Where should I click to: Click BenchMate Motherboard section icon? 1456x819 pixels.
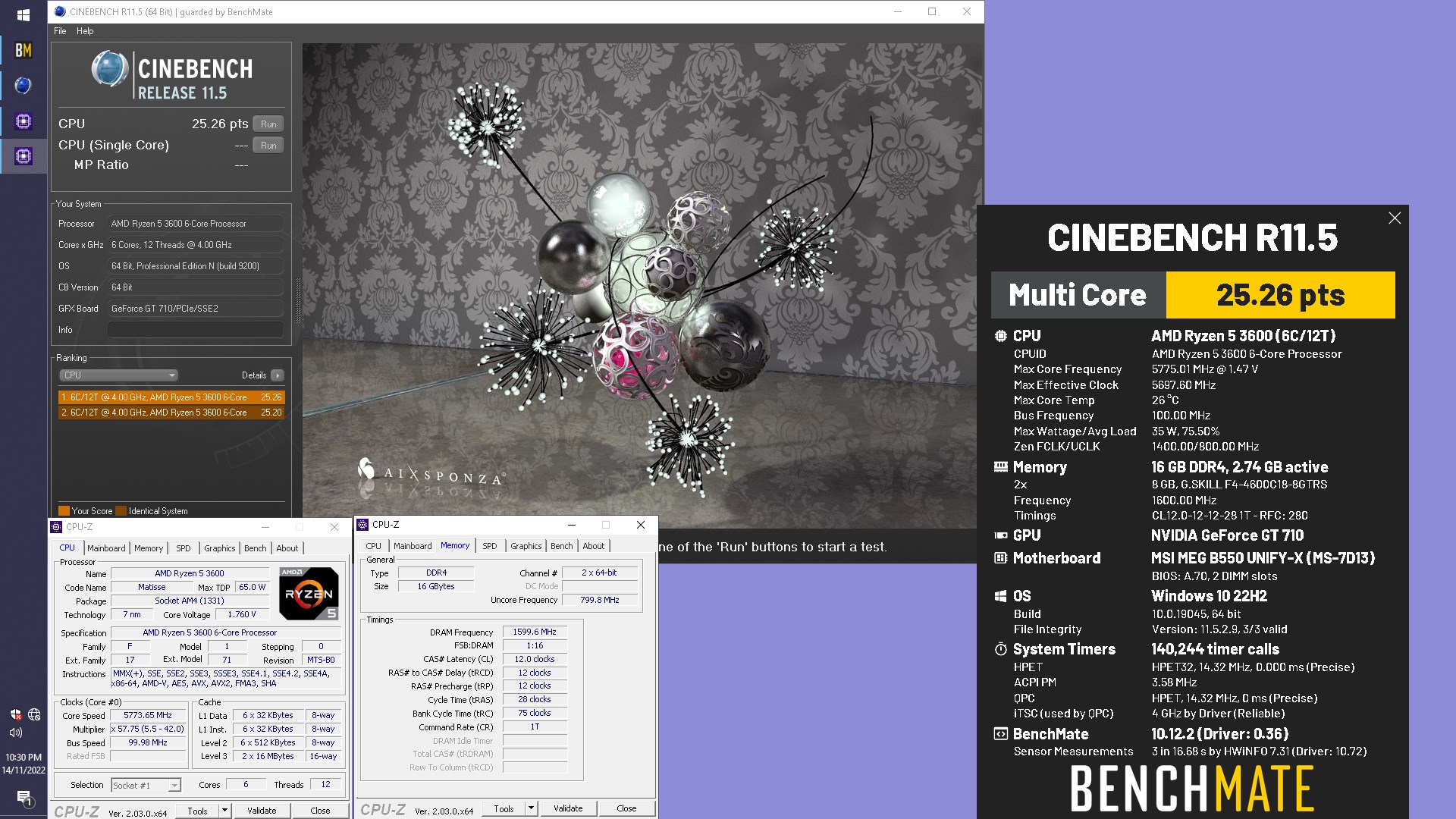click(1000, 558)
